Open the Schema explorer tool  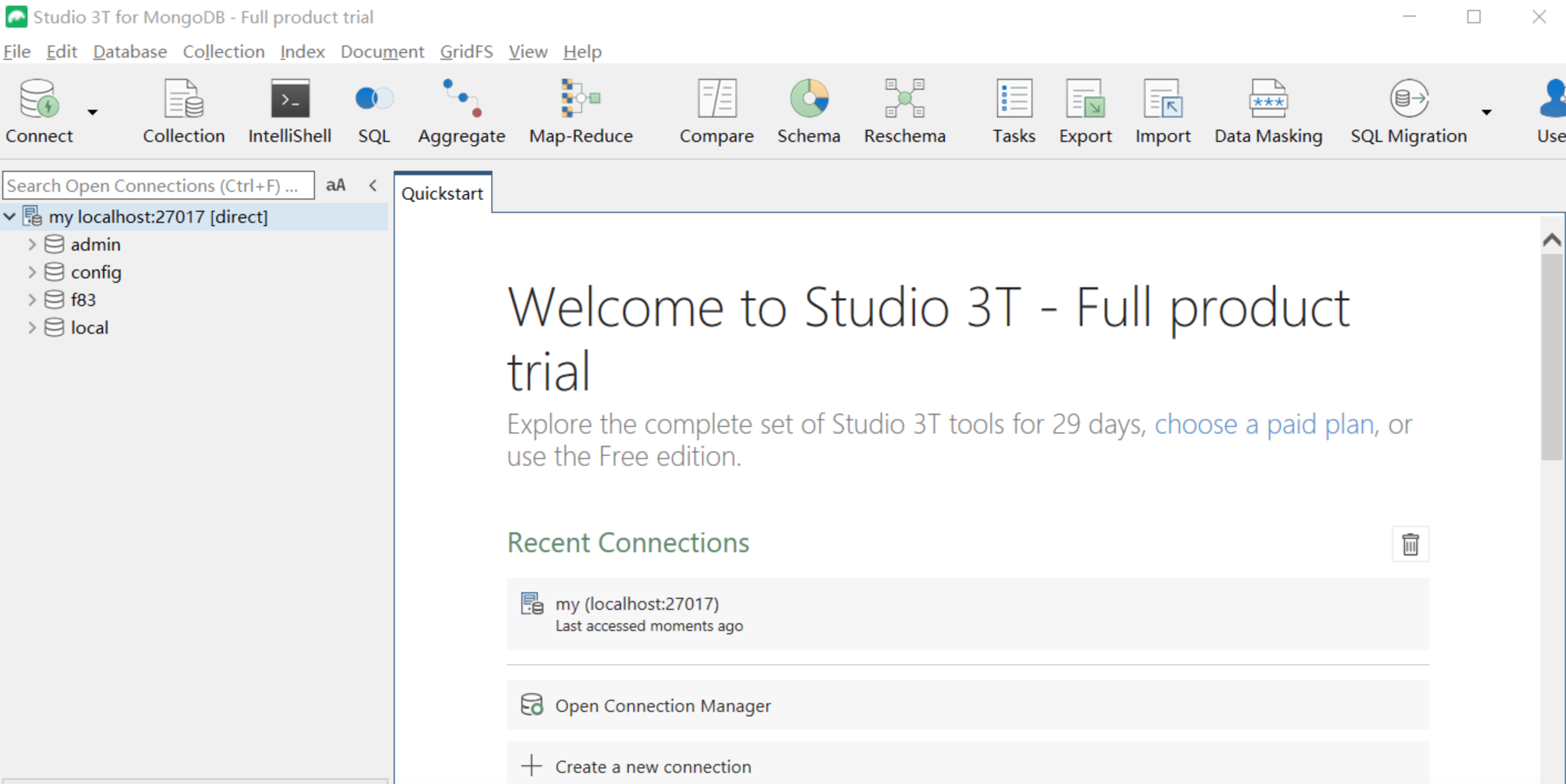809,110
